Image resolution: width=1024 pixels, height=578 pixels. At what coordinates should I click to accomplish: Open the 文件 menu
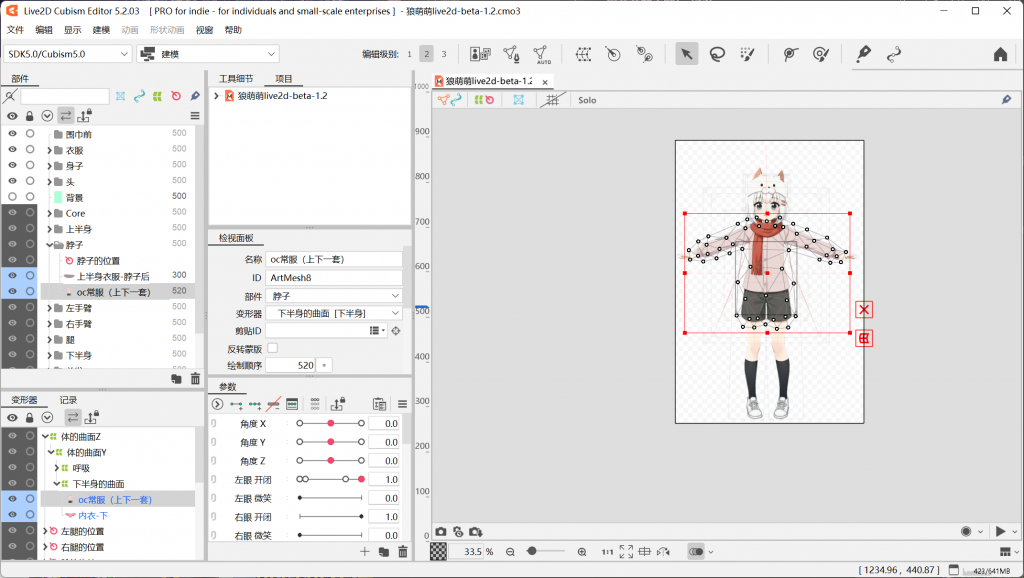tap(15, 30)
